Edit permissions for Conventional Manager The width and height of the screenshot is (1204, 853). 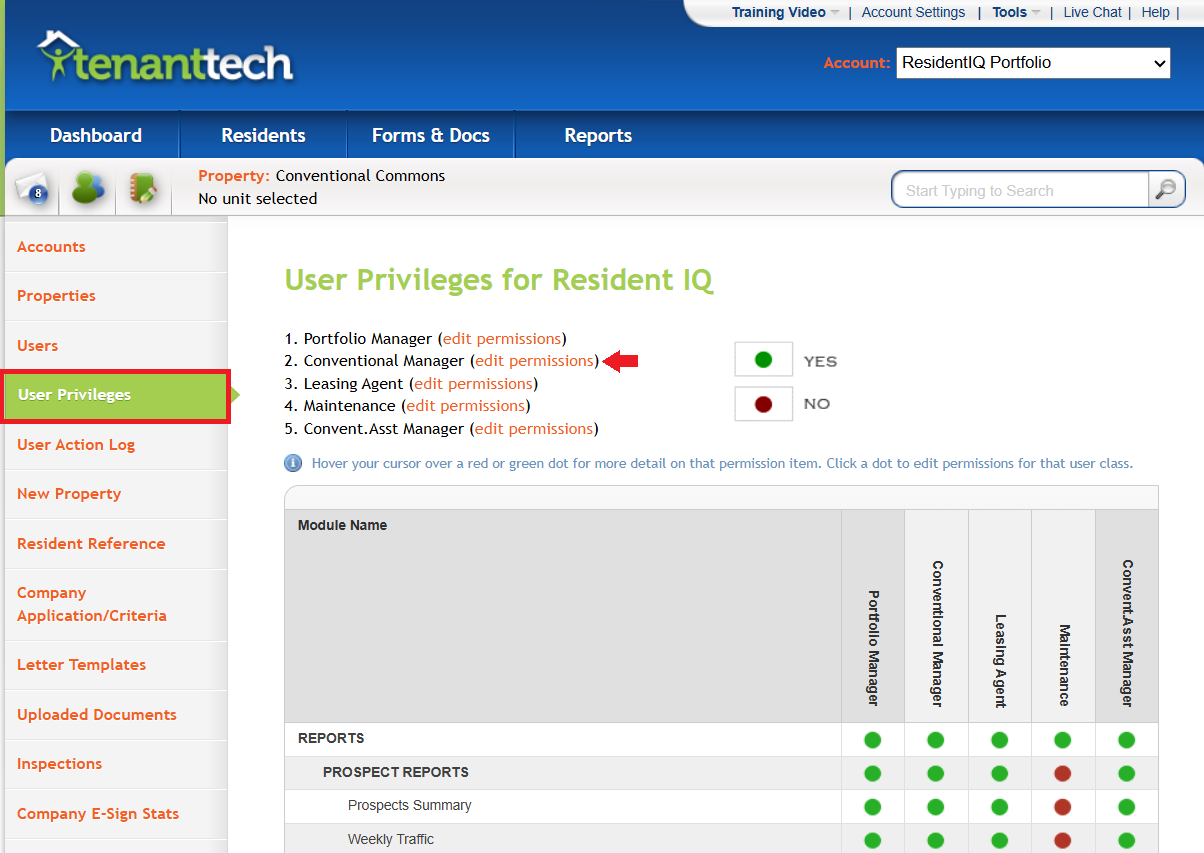tap(534, 361)
